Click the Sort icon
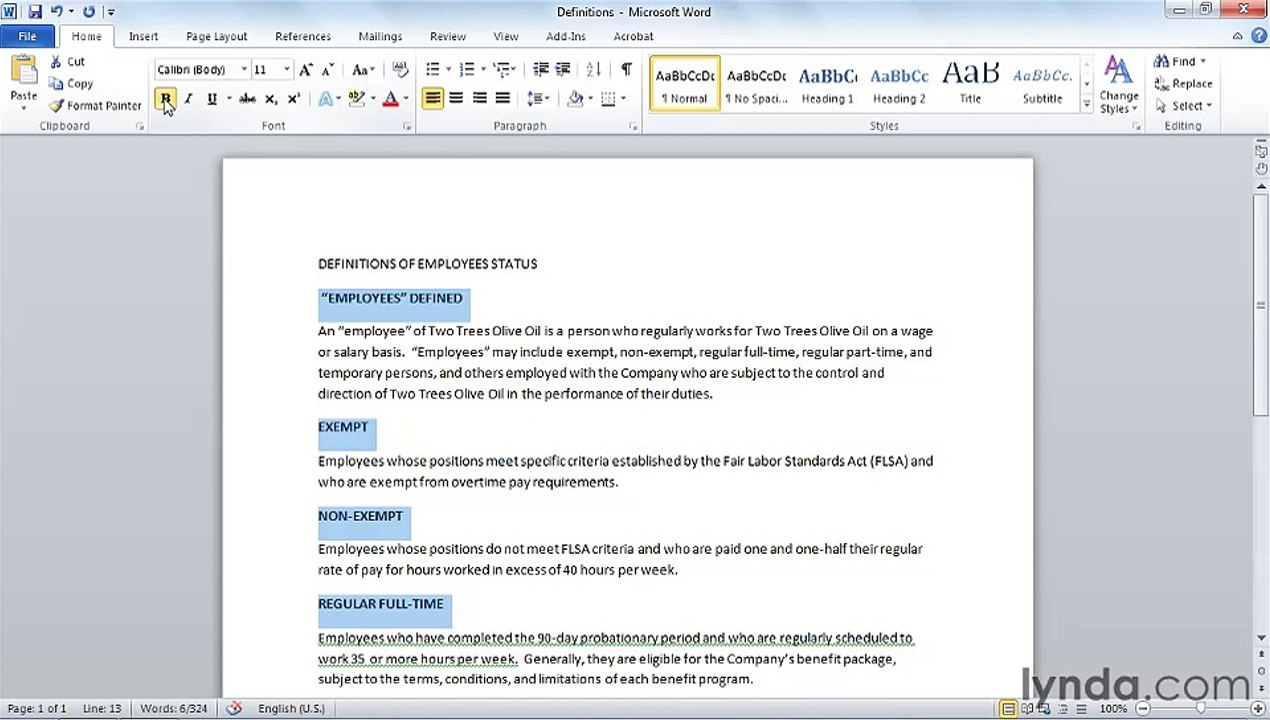 [594, 69]
